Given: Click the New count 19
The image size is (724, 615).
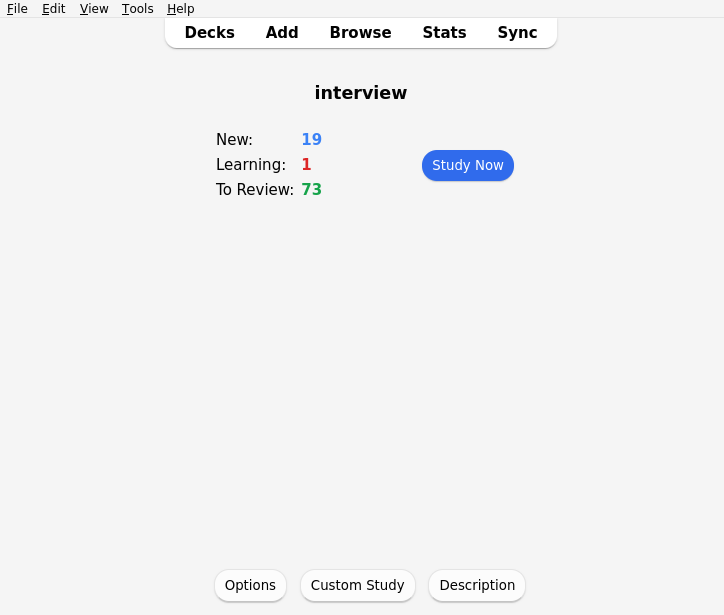Looking at the screenshot, I should [312, 139].
